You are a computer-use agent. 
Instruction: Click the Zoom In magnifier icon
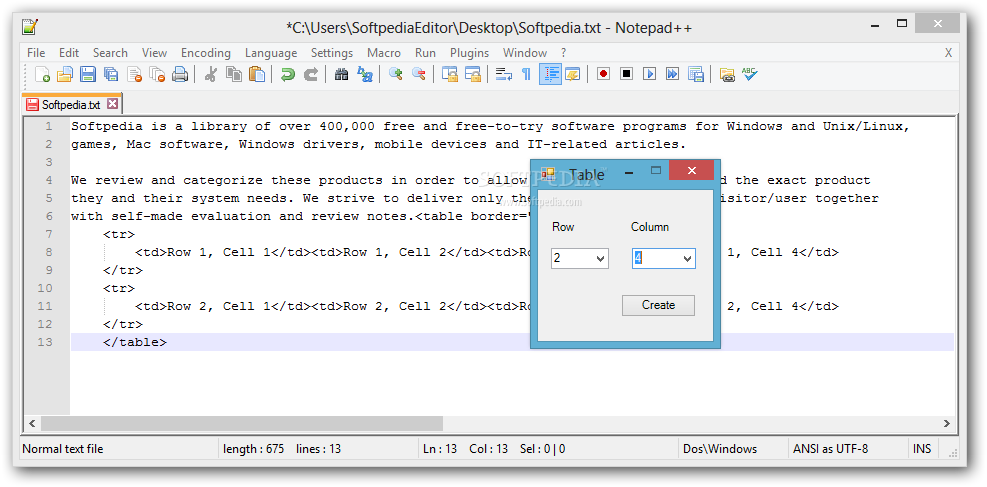click(x=395, y=74)
